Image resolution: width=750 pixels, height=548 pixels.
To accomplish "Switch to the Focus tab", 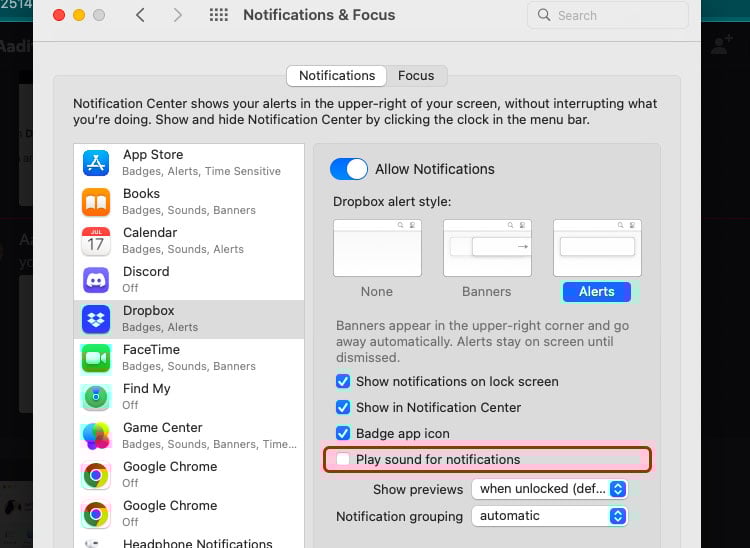I will click(416, 76).
